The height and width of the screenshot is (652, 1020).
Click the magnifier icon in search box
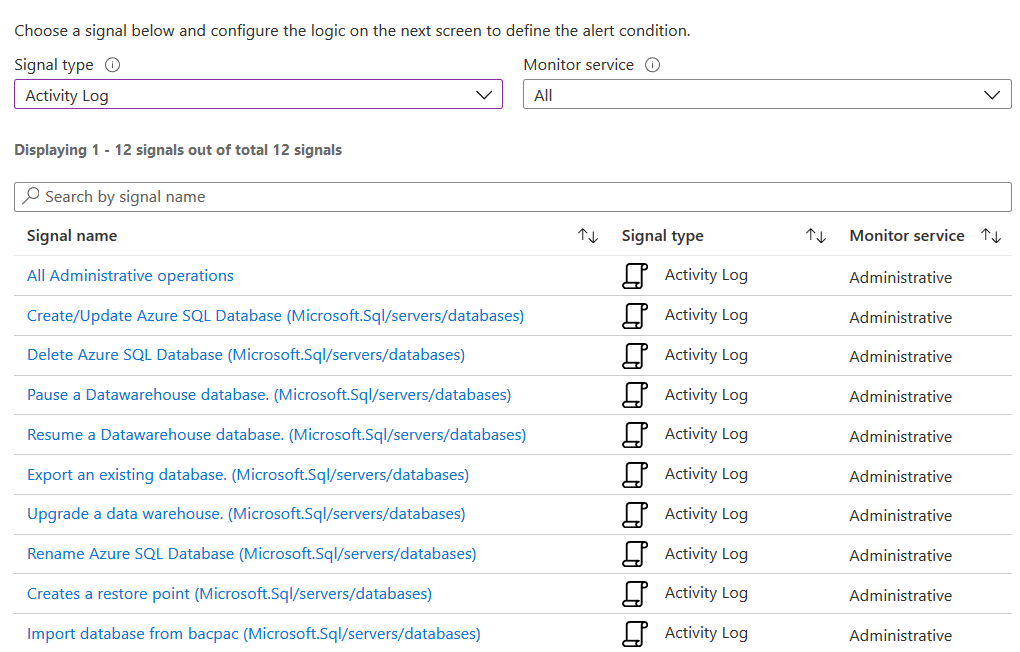(32, 197)
